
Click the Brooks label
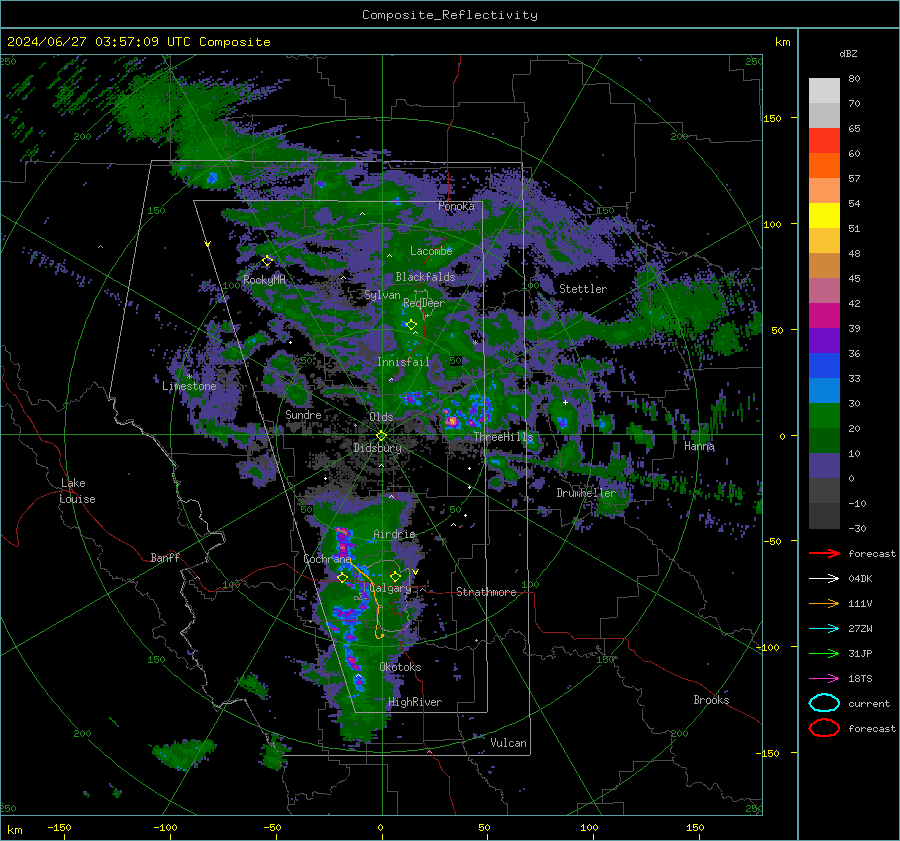(711, 700)
